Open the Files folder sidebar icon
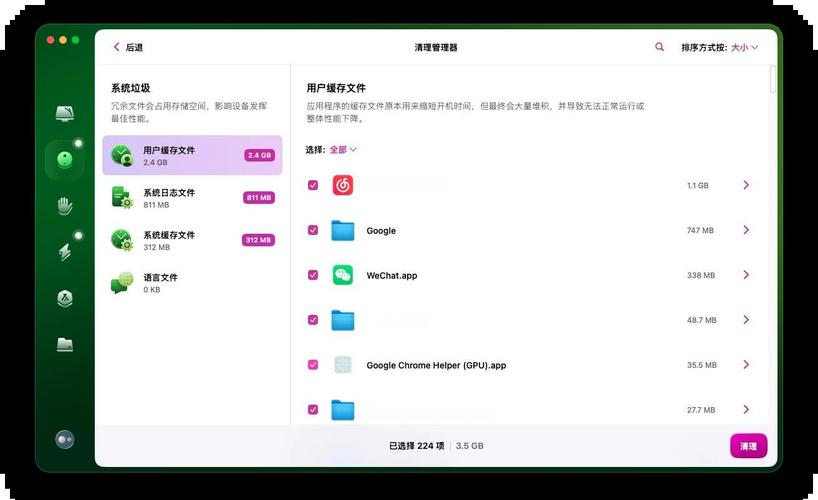 point(65,344)
